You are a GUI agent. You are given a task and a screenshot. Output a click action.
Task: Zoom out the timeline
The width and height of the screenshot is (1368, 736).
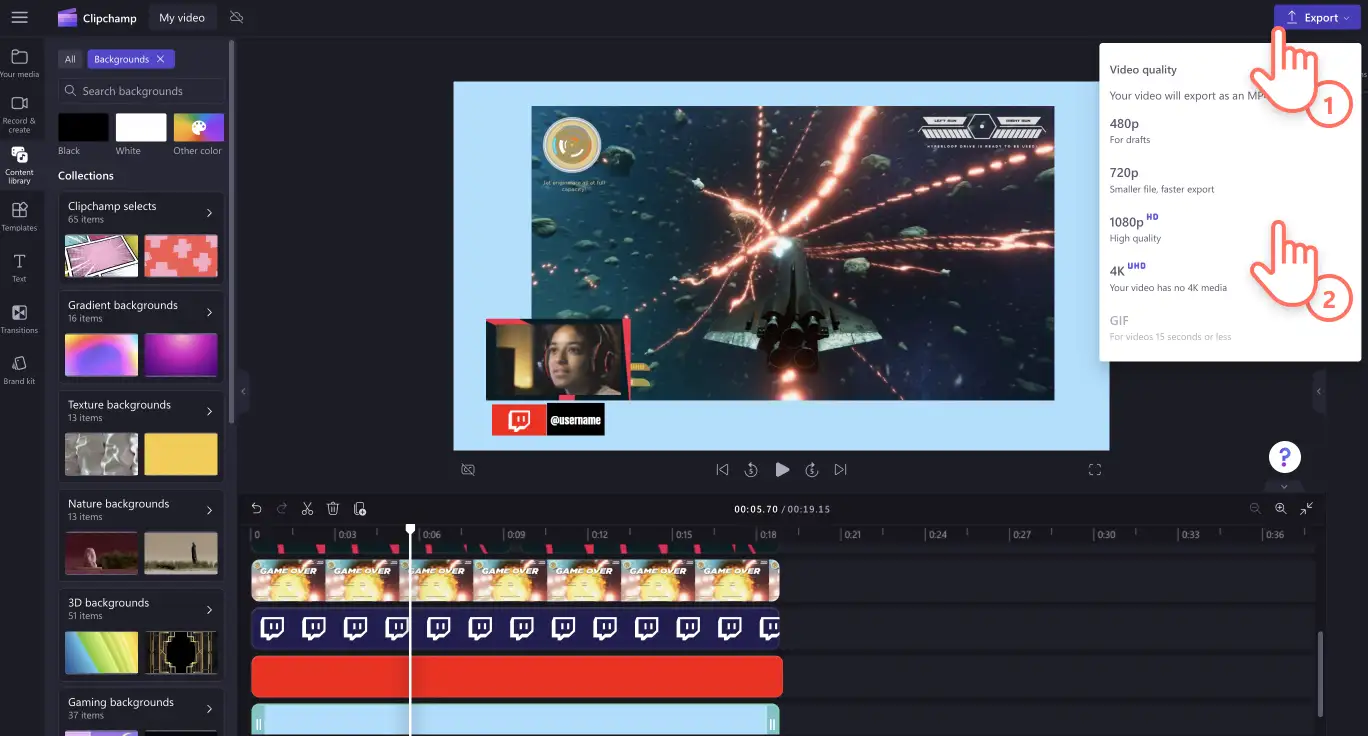(x=1255, y=508)
